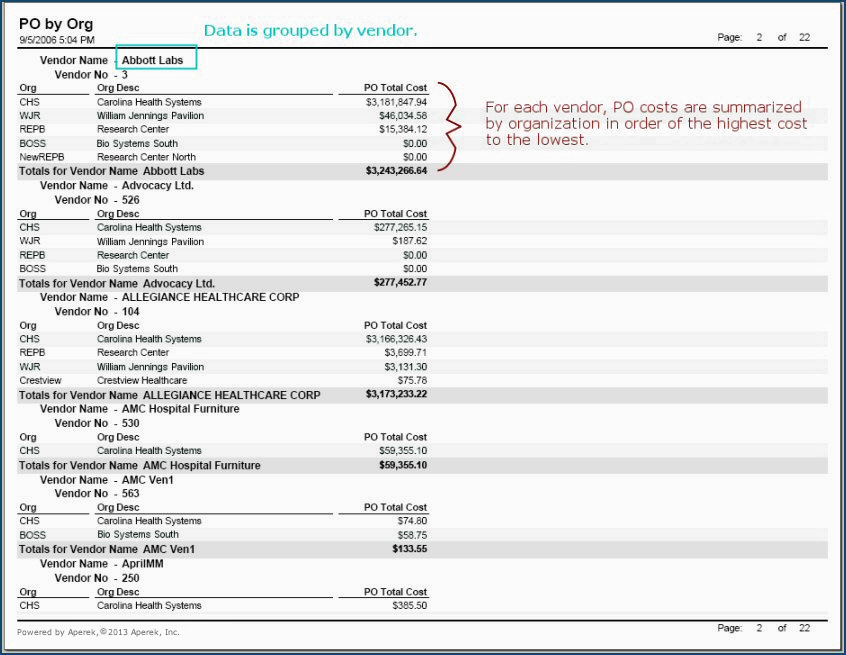This screenshot has width=846, height=655.
Task: Open the "Powered by Aperek" footer text
Action: [98, 632]
